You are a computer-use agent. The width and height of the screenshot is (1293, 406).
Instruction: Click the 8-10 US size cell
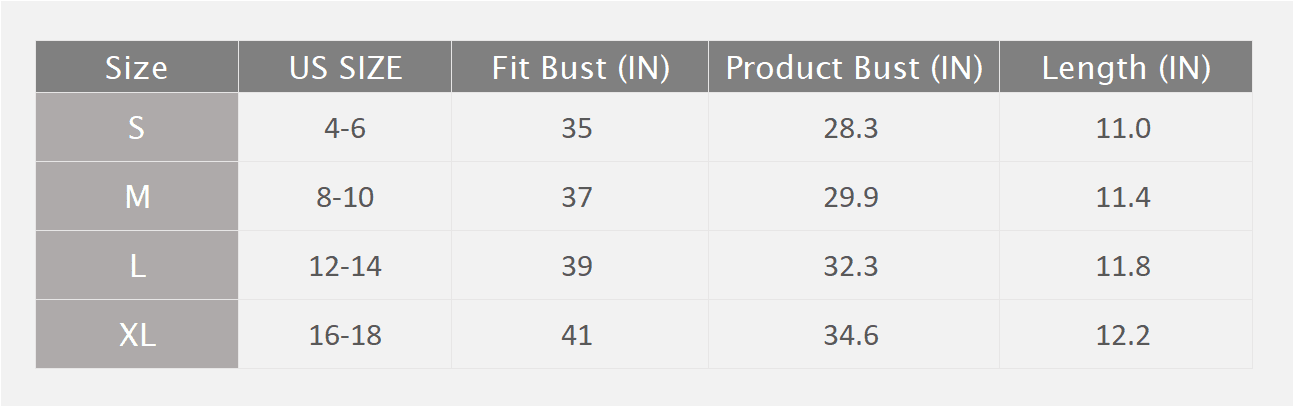345,197
